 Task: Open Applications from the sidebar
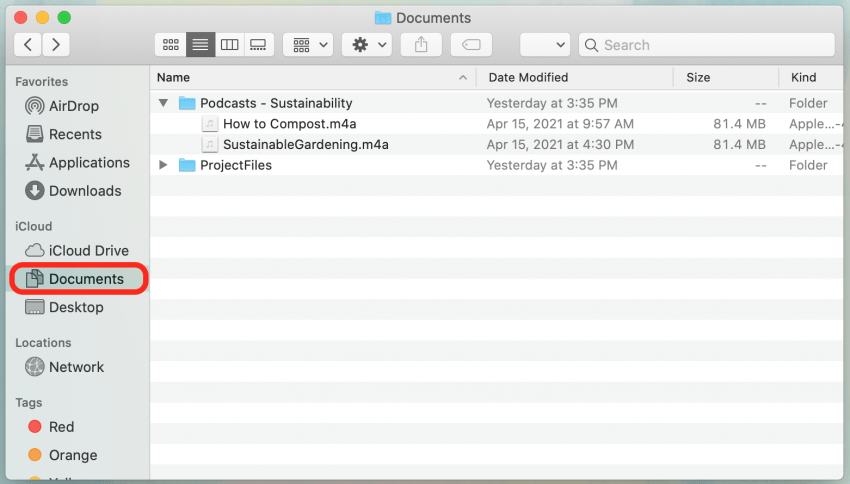(x=89, y=162)
